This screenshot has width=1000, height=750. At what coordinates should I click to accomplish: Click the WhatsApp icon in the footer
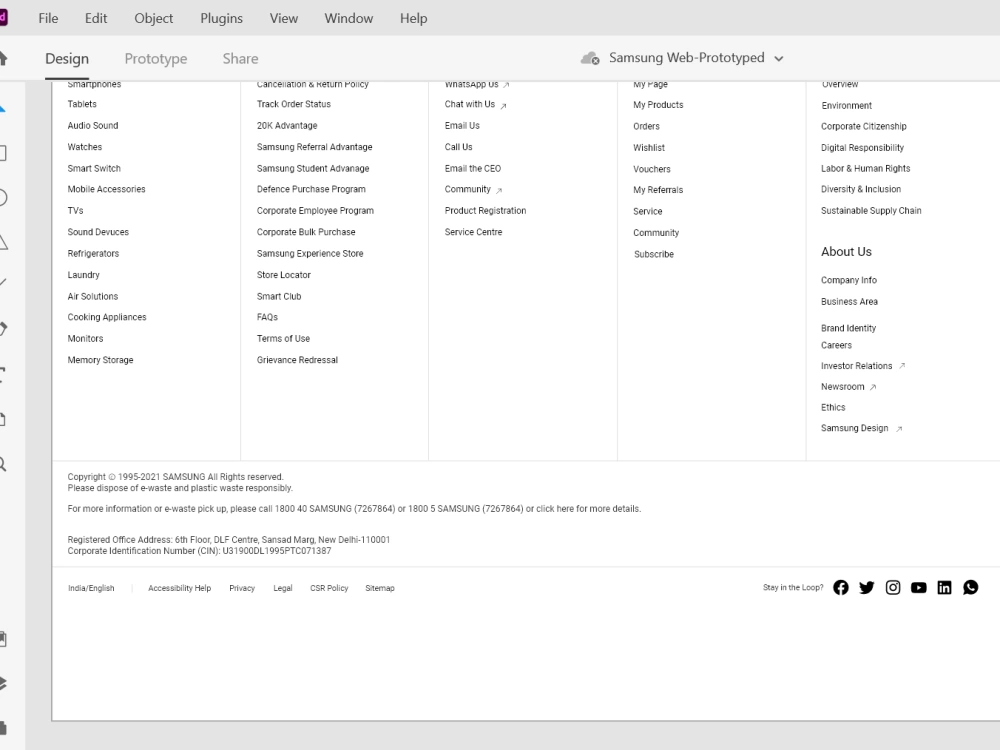click(x=971, y=587)
